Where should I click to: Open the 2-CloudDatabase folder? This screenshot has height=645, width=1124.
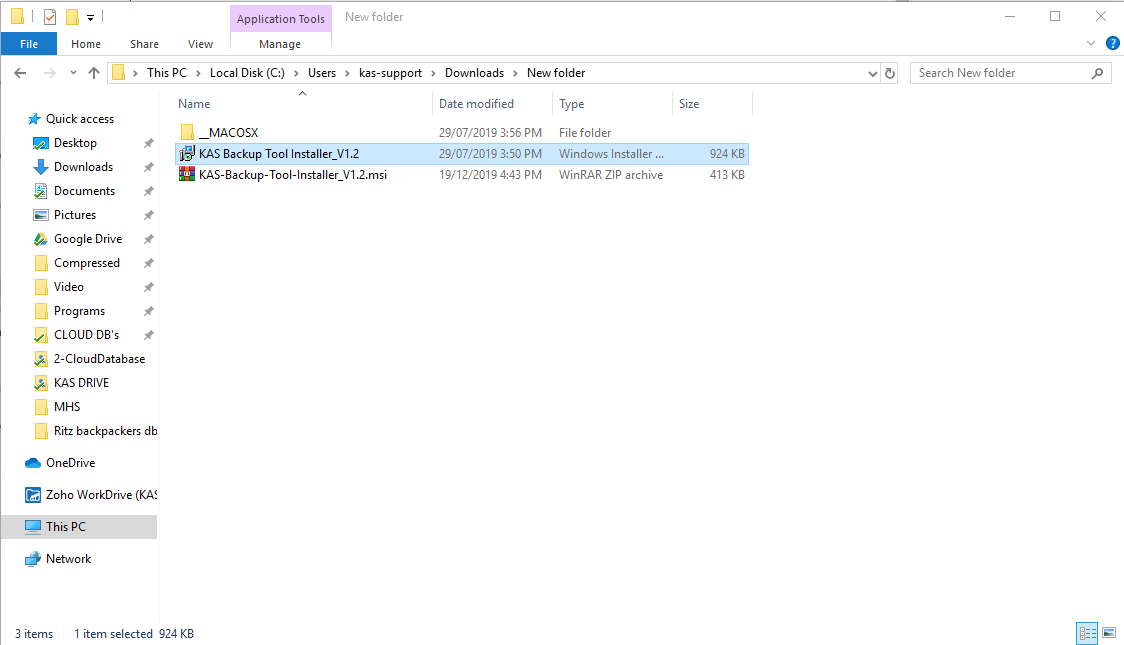(99, 359)
